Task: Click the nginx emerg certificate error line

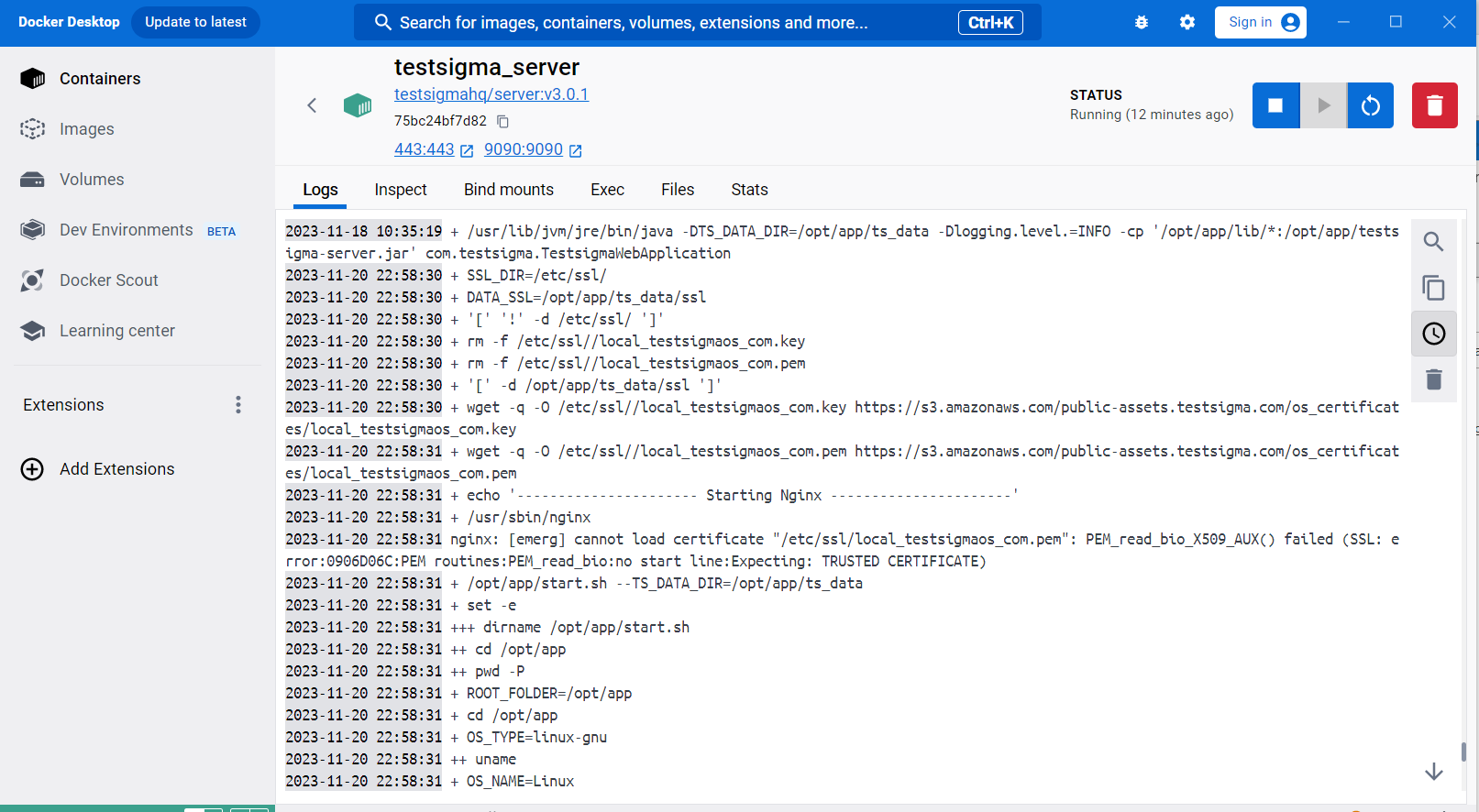Action: click(x=842, y=550)
